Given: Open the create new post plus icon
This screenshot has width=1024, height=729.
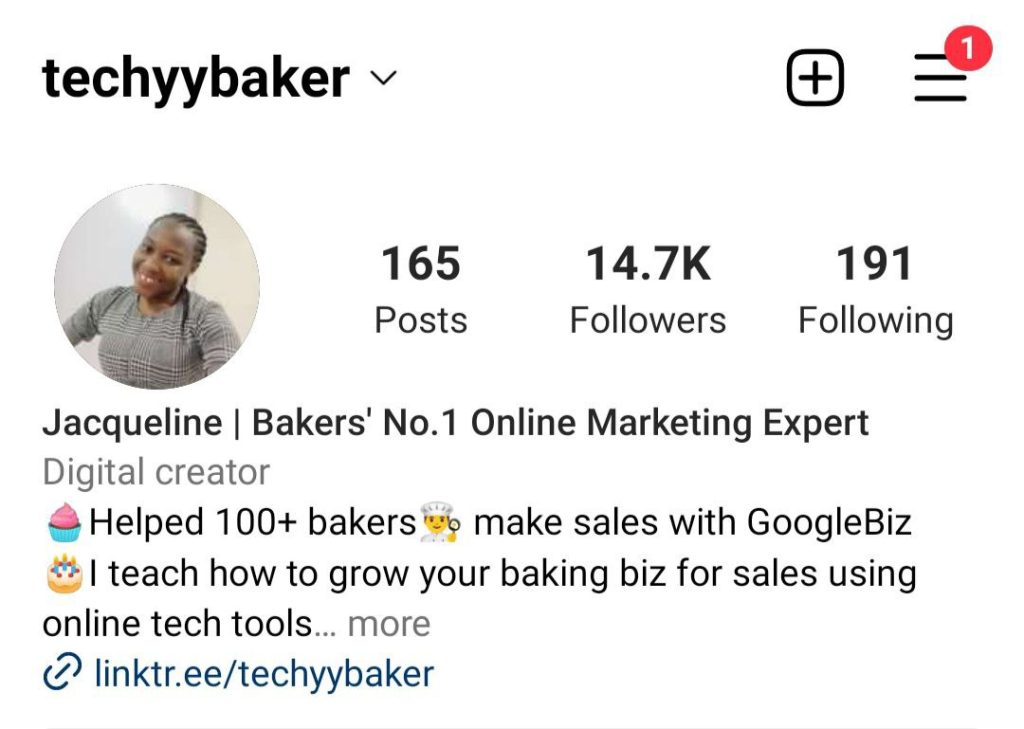Looking at the screenshot, I should [814, 78].
